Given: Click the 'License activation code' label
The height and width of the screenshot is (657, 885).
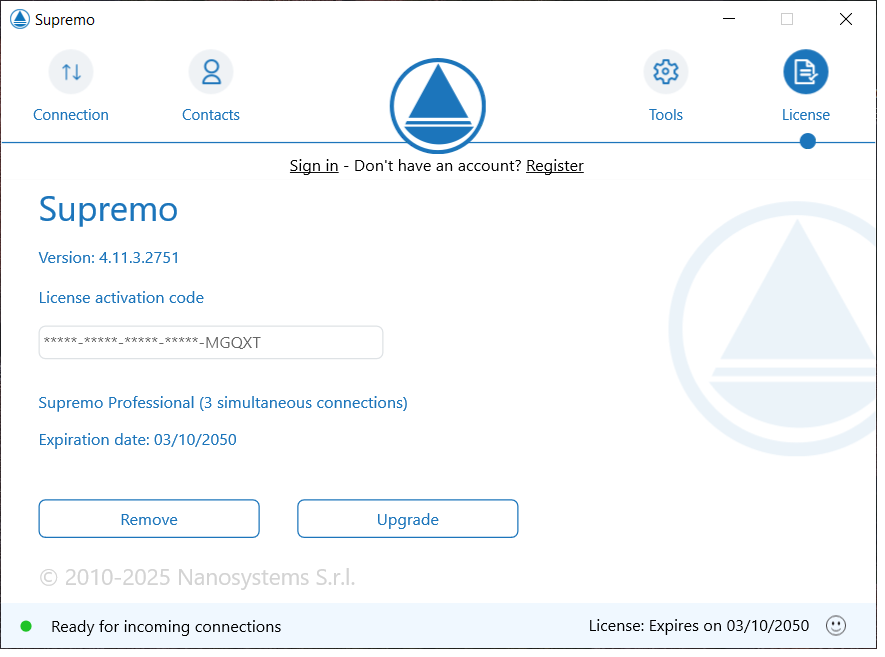Looking at the screenshot, I should click(x=121, y=298).
